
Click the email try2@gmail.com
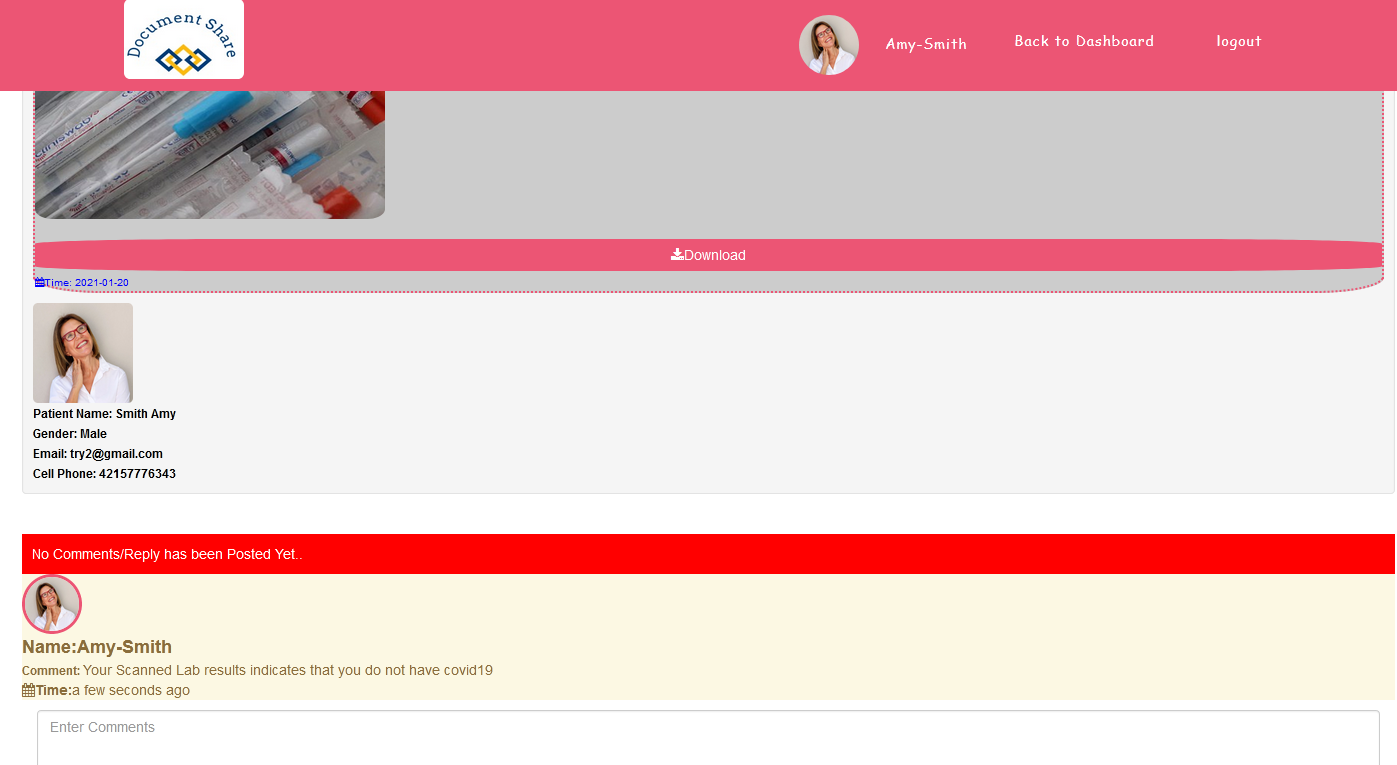pyautogui.click(x=116, y=454)
